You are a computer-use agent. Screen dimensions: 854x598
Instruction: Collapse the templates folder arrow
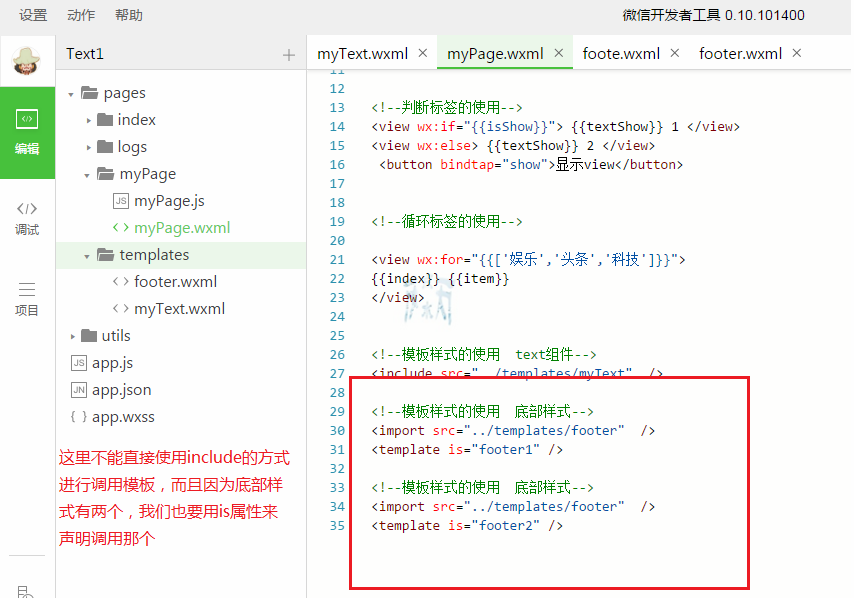pos(87,256)
